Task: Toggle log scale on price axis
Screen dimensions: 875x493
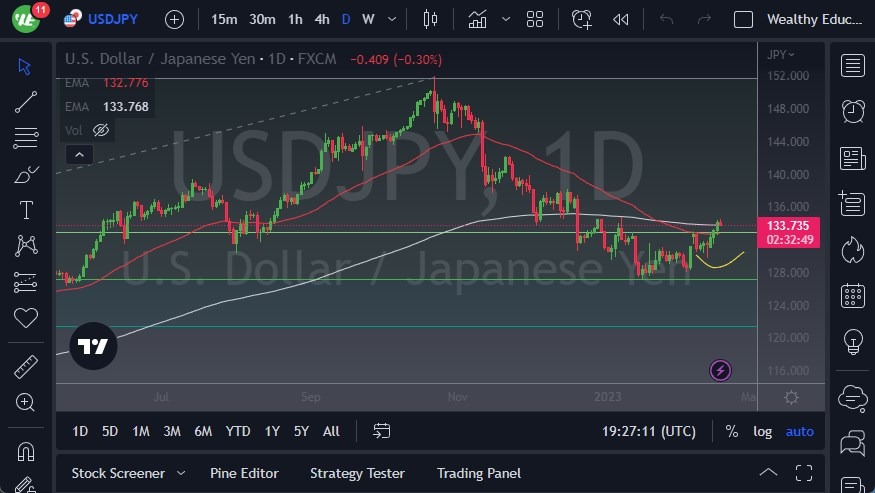Action: click(x=762, y=431)
